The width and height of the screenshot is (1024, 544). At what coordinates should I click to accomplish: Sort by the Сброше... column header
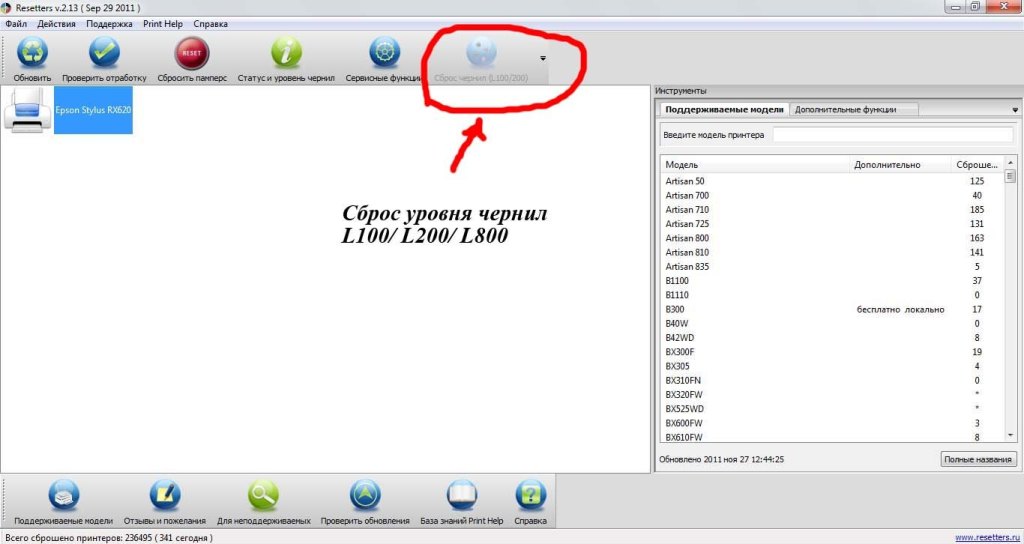977,165
